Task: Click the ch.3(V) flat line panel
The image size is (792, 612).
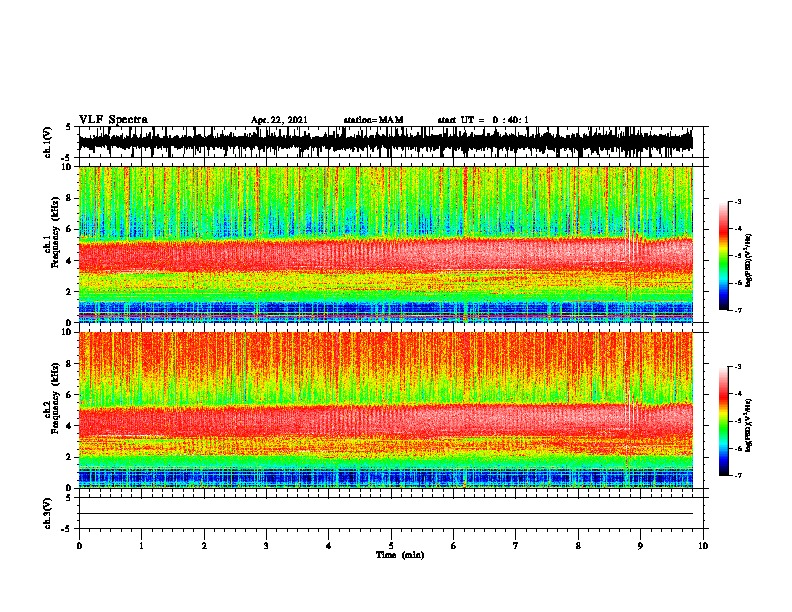Action: pyautogui.click(x=391, y=513)
